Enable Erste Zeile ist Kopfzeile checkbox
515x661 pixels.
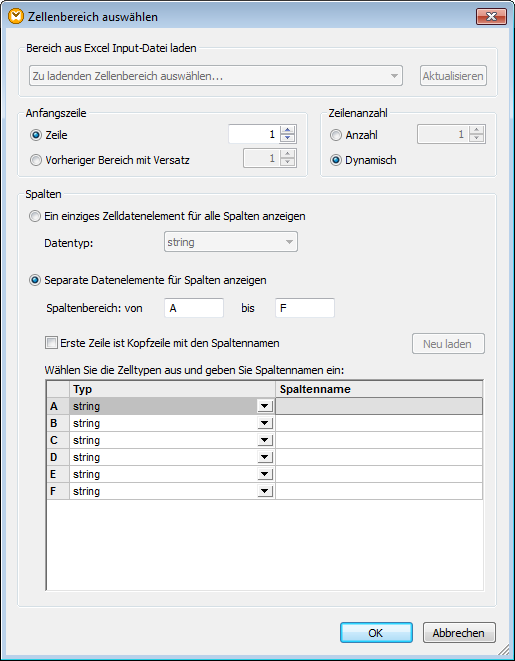[51, 343]
